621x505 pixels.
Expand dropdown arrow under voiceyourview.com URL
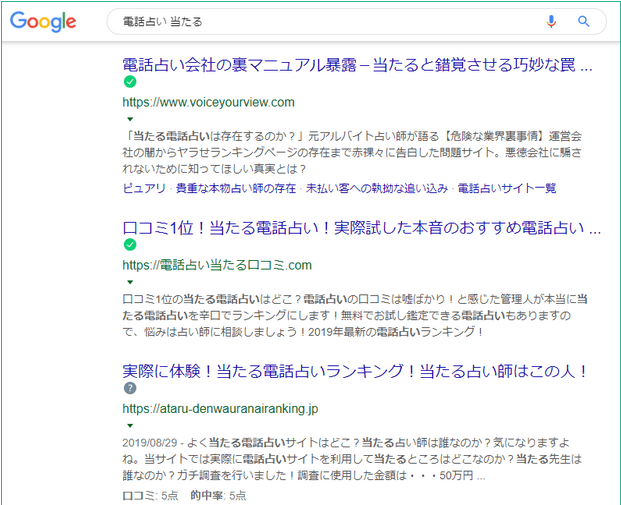[130, 119]
